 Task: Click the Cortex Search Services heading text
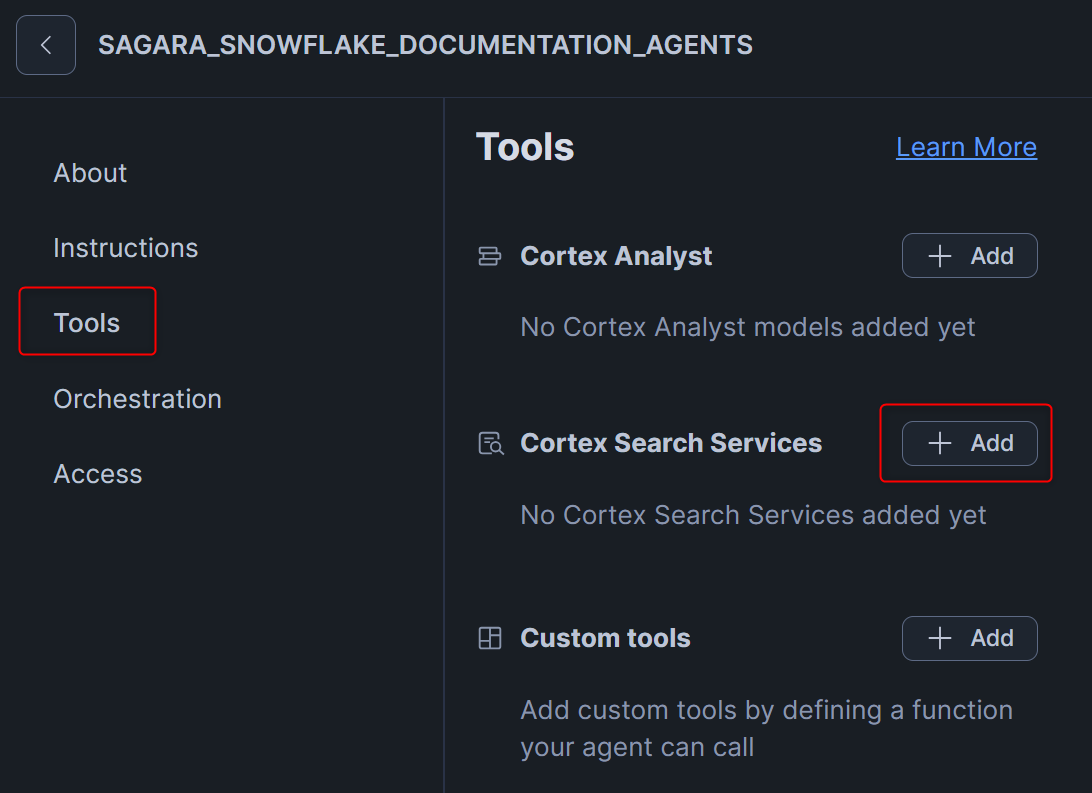[671, 443]
